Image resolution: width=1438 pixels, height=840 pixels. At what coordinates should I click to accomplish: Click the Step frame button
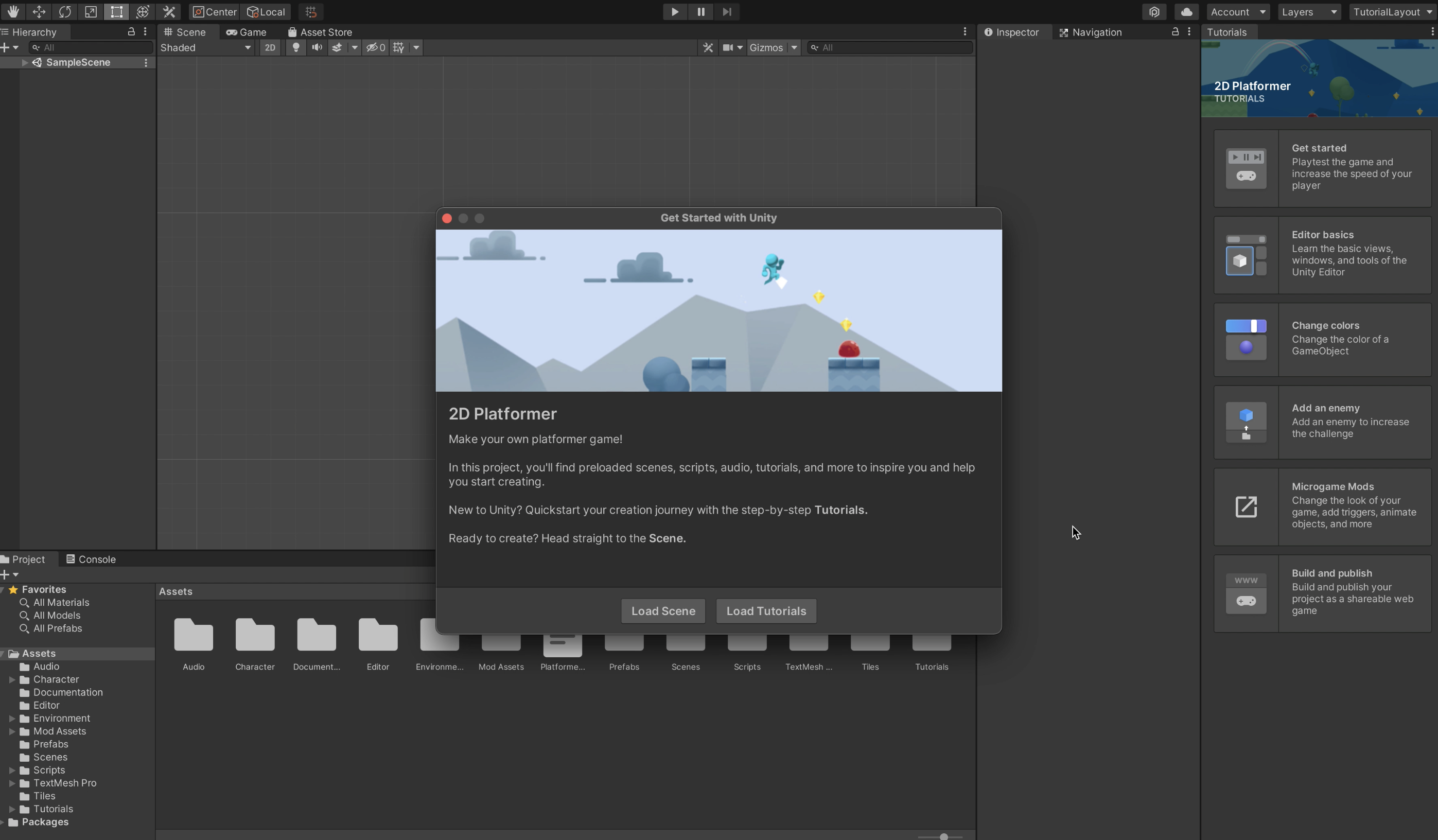point(726,11)
